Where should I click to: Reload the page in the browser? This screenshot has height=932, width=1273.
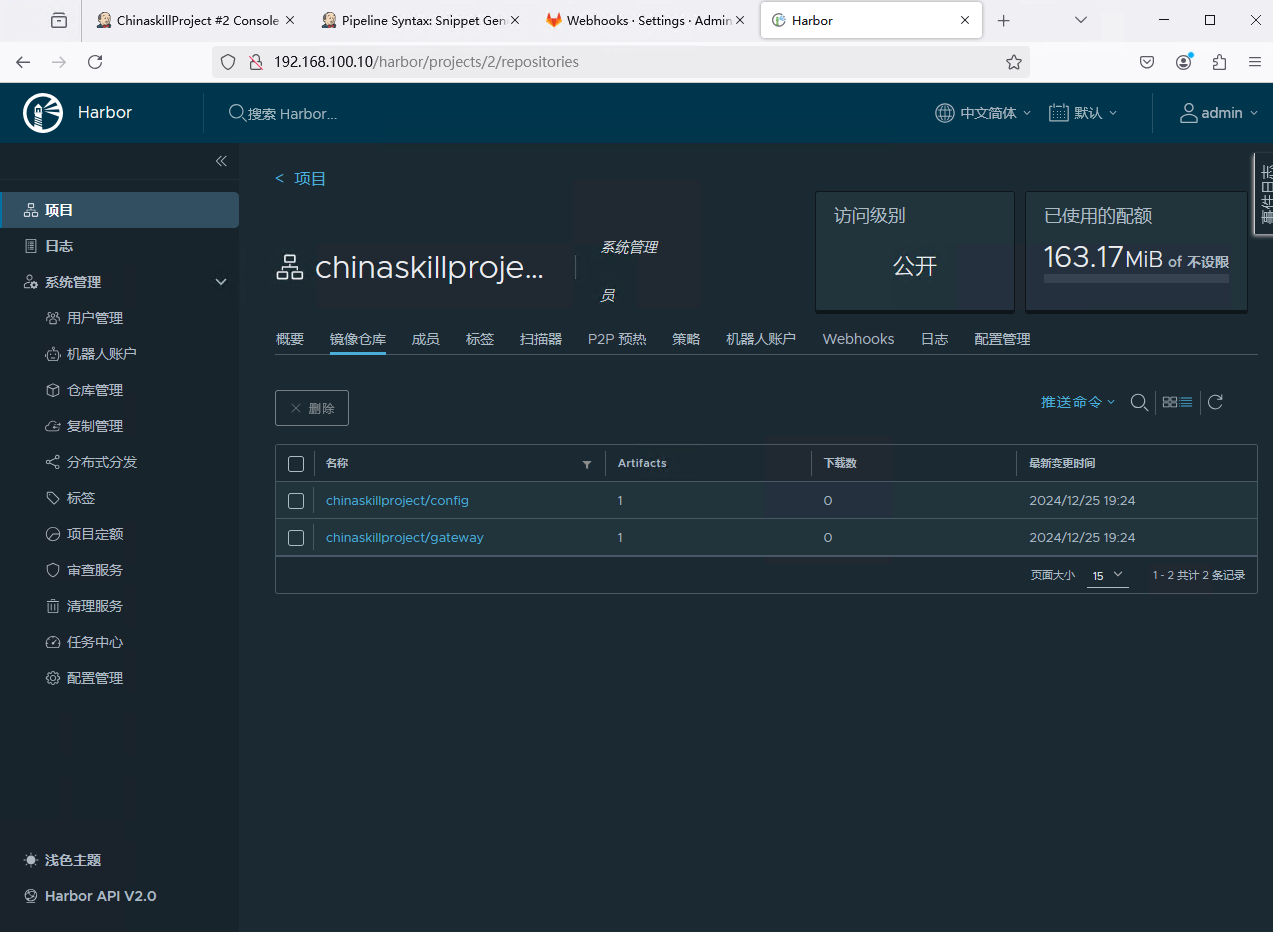95,62
